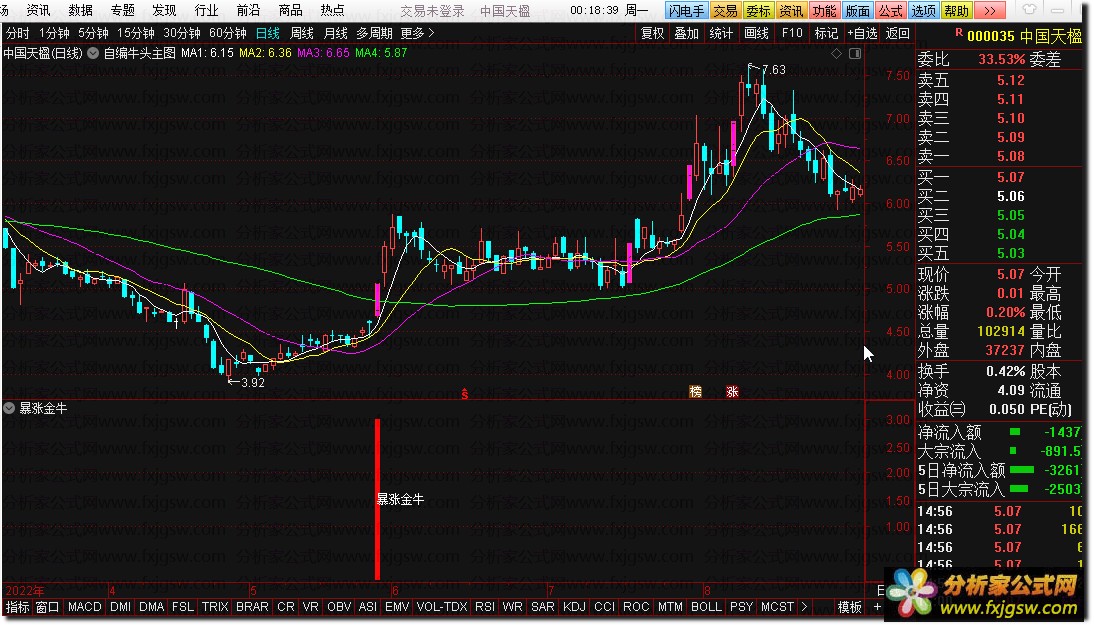Select the MCST indicator tab
This screenshot has width=1094, height=625.
pos(777,607)
